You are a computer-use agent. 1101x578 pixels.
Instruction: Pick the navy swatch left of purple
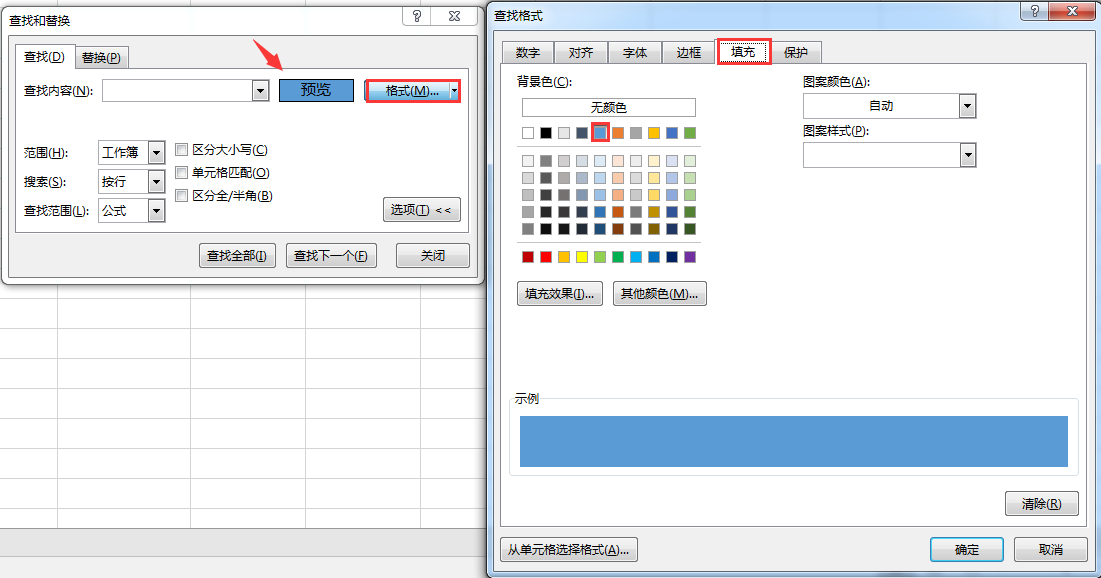(672, 257)
